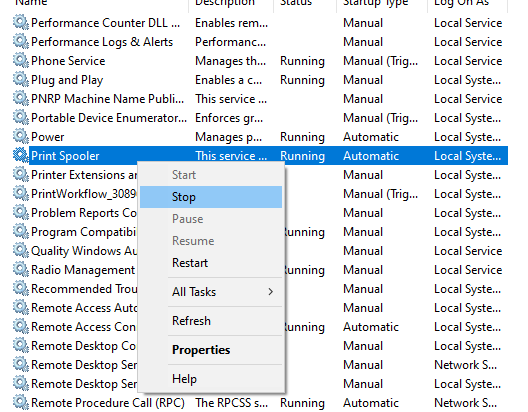Click Help in the context menu
This screenshot has height=412, width=528.
point(211,379)
